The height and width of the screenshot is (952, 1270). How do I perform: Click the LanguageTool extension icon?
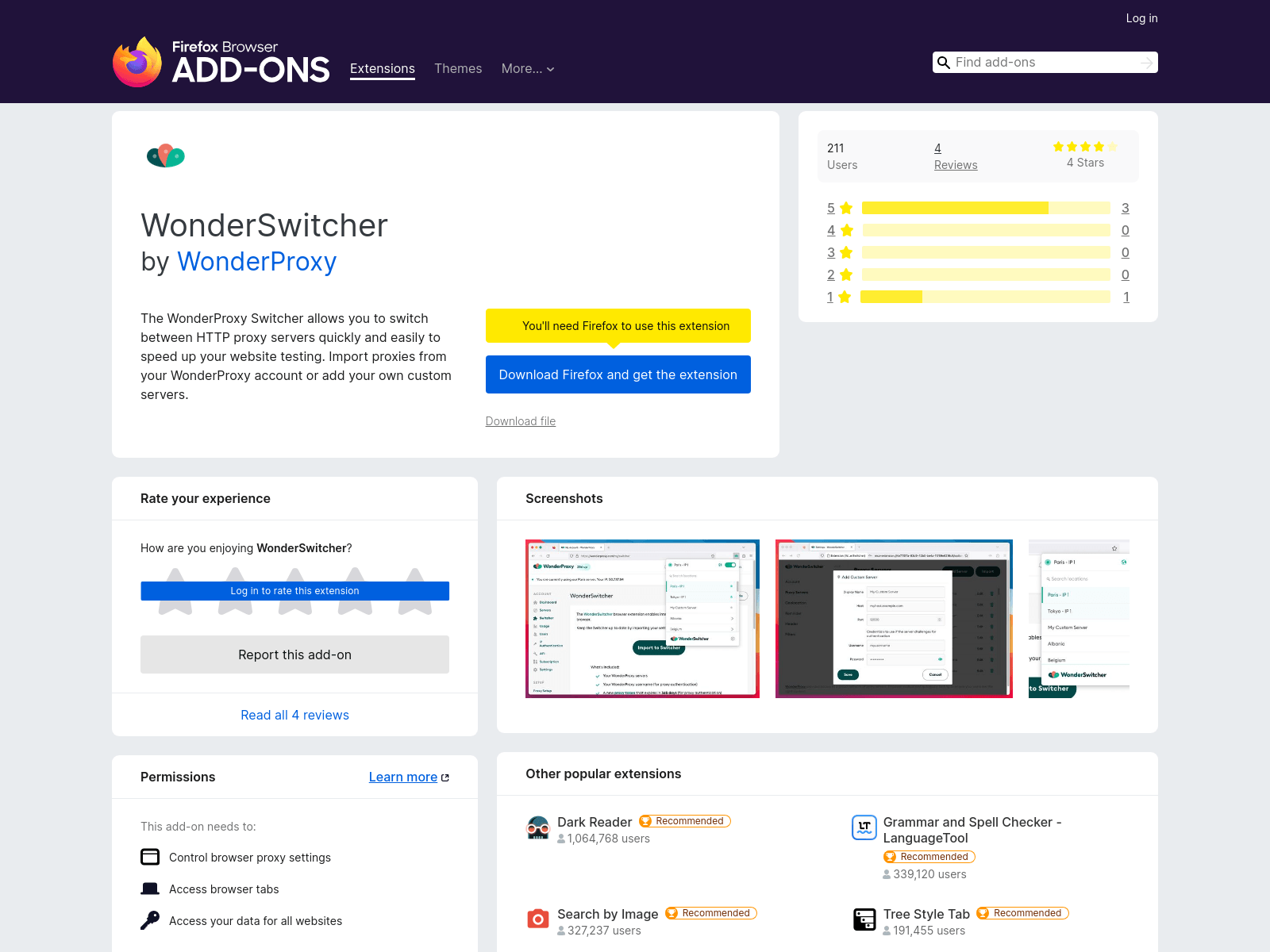tap(864, 827)
